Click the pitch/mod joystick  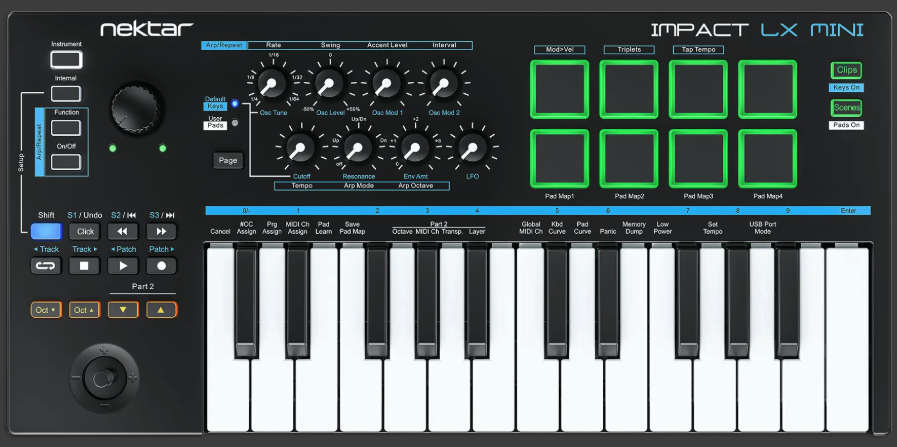click(104, 378)
